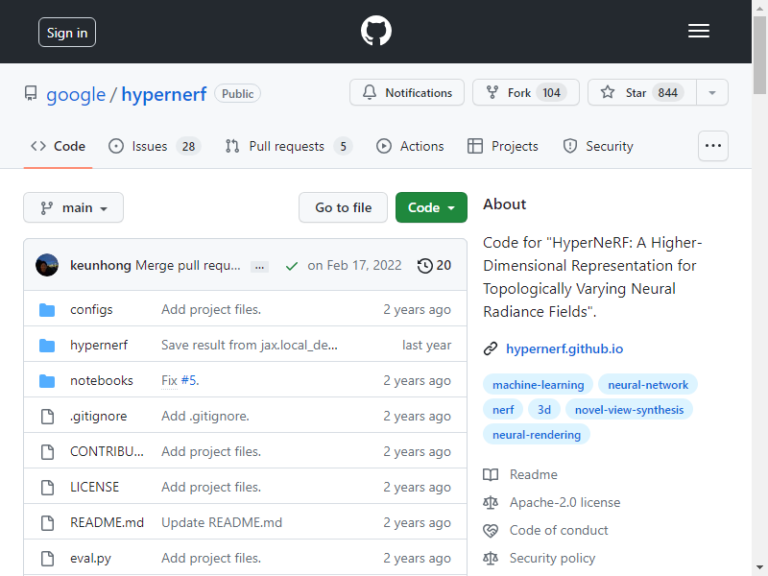This screenshot has height=576, width=768.
Task: Open keunhong's profile link
Action: 100,265
